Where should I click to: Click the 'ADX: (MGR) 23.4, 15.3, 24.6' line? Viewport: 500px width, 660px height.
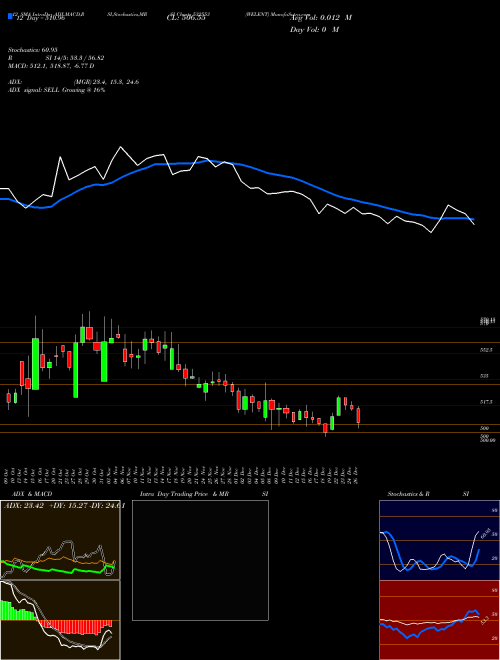click(x=74, y=82)
